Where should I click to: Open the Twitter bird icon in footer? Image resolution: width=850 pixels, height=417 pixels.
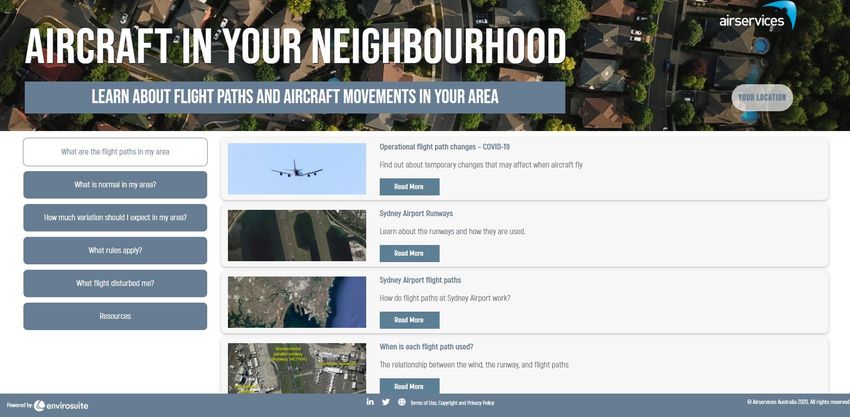[x=385, y=402]
